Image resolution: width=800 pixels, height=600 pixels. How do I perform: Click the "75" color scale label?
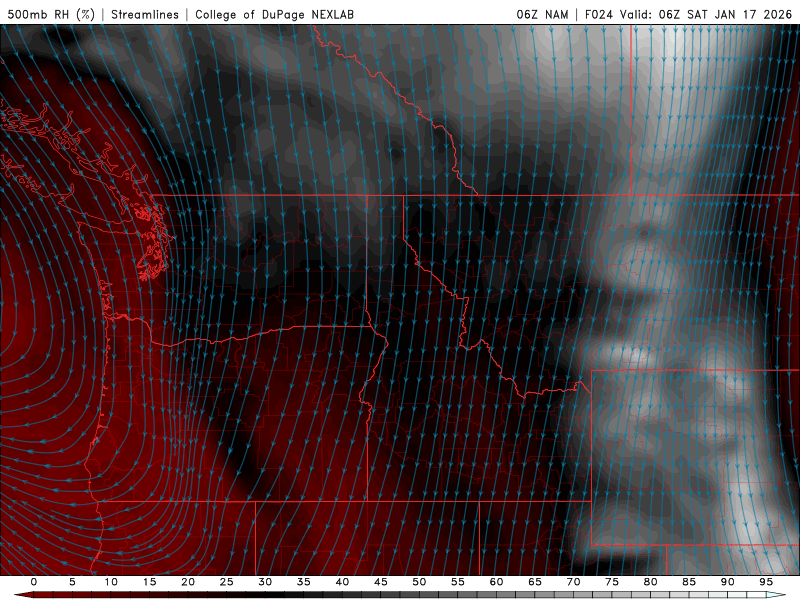point(612,582)
